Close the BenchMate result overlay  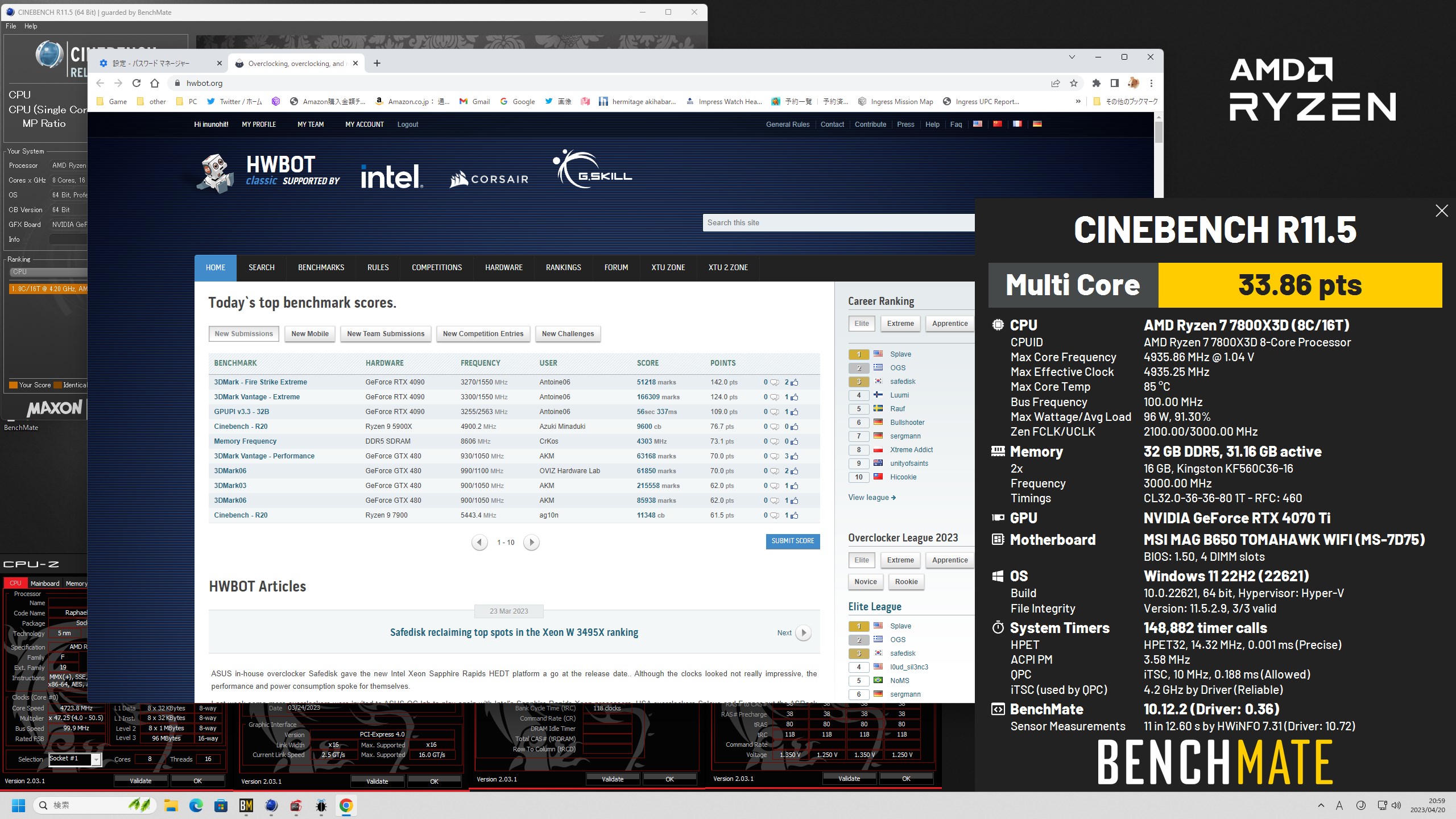pos(1441,211)
